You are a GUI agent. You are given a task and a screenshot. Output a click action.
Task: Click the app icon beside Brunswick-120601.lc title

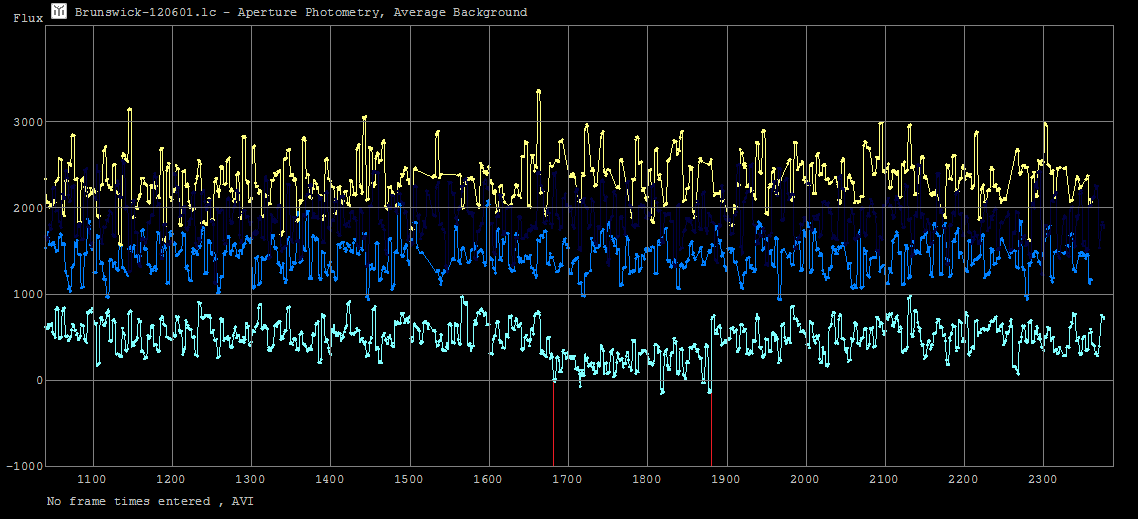[59, 11]
